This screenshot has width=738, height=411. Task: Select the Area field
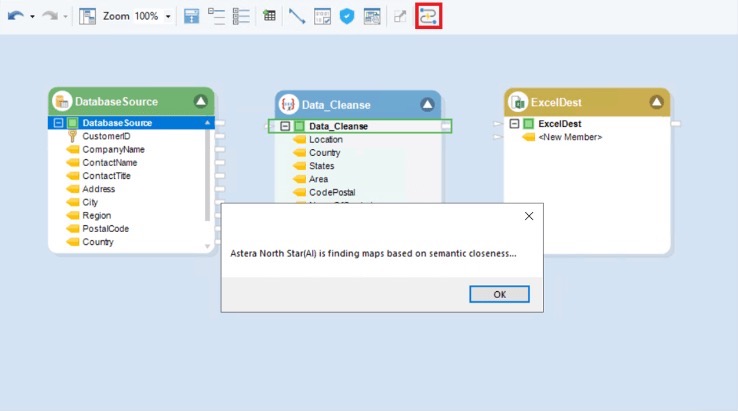click(x=318, y=179)
